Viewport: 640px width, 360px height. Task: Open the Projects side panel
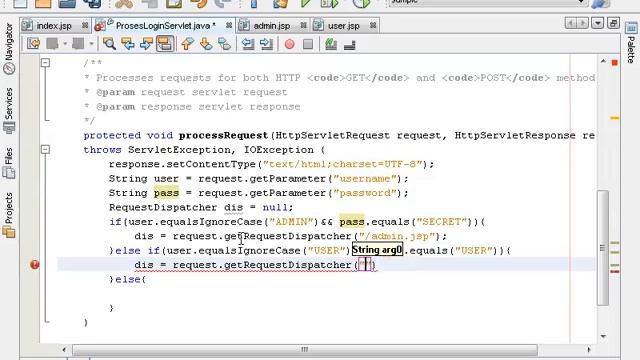coord(9,215)
